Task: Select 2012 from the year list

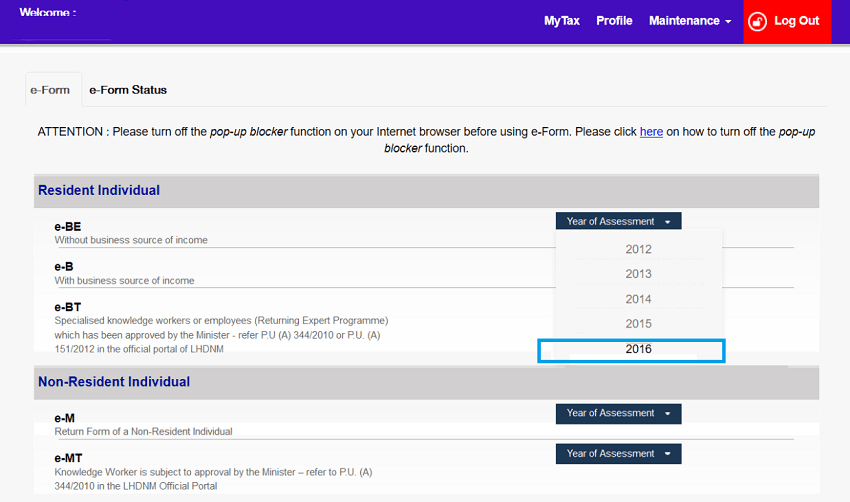Action: pos(638,249)
